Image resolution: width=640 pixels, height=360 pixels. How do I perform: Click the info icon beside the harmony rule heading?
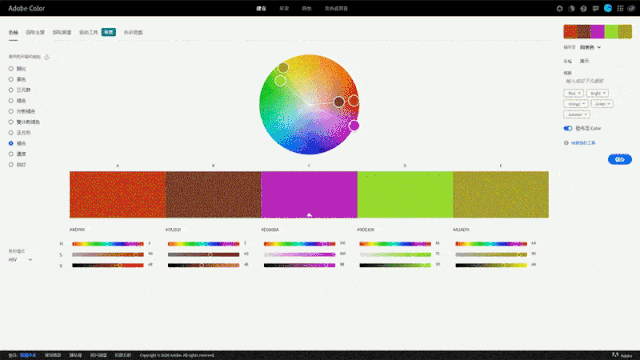(47, 57)
